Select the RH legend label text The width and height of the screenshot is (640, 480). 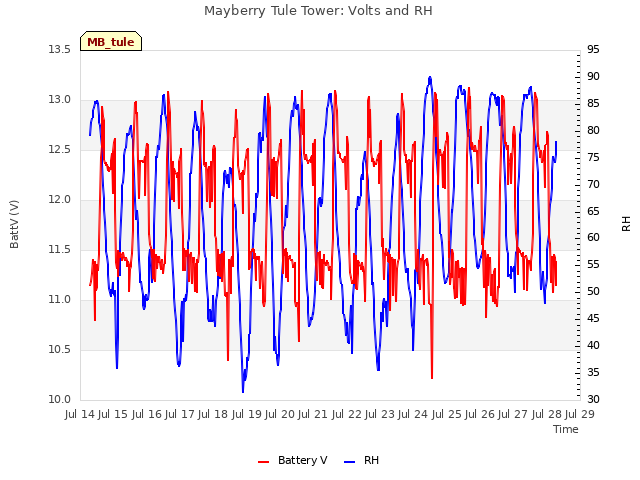(x=371, y=460)
